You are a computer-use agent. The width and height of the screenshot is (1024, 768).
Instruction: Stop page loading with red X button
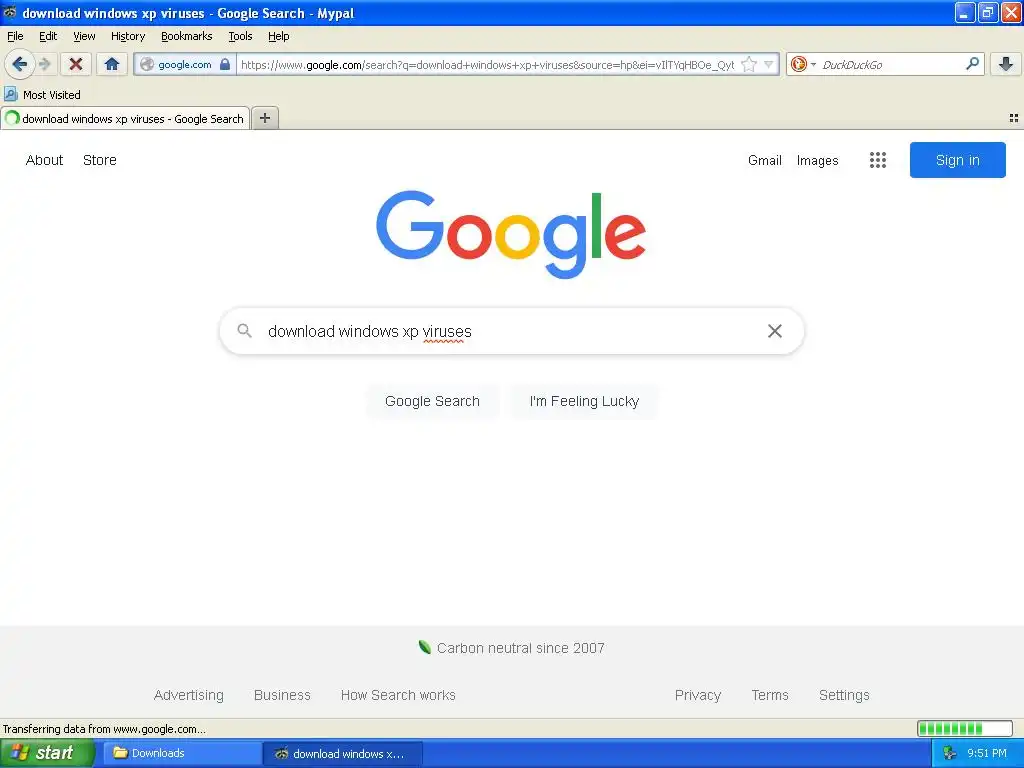coord(76,64)
